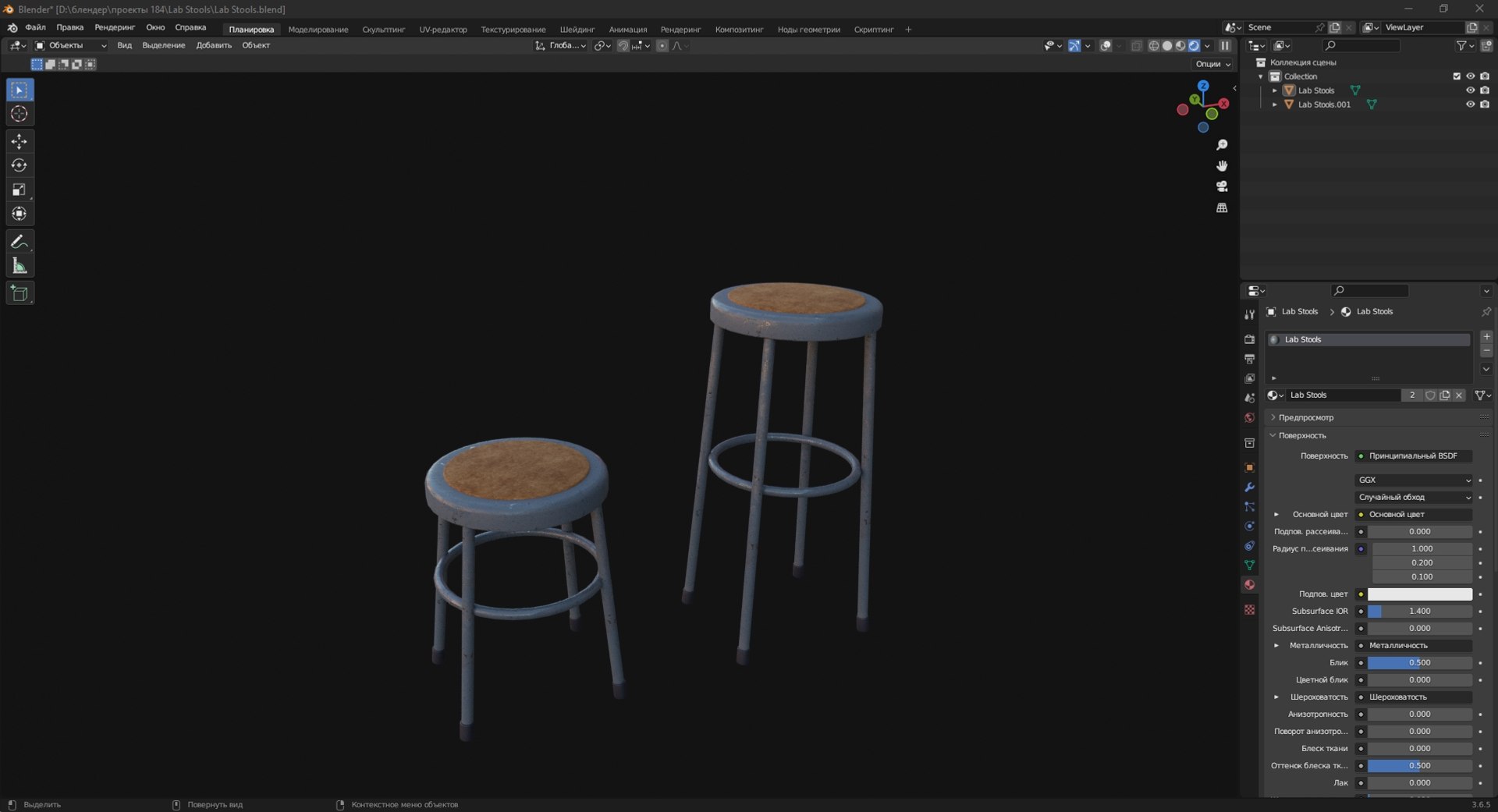The width and height of the screenshot is (1498, 812).
Task: Select the Add Cube tool
Action: (x=20, y=293)
